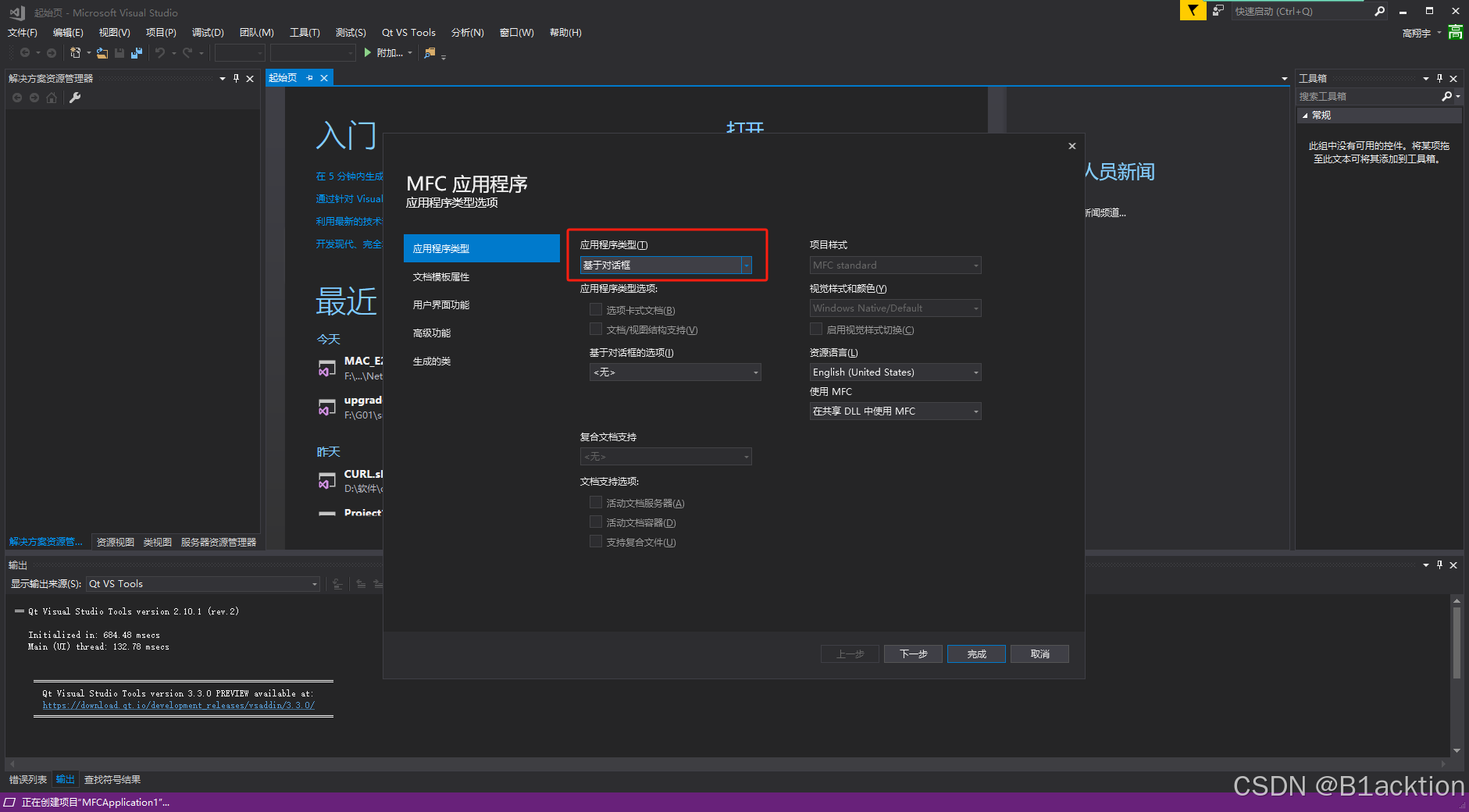Open the Resource language English dropdown

(896, 372)
